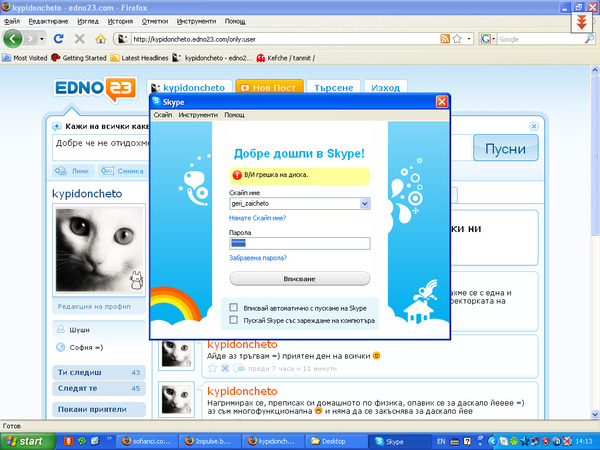Open kypidoncheto - edno2... bookmark
Viewport: 600px width, 450px height.
click(x=212, y=58)
